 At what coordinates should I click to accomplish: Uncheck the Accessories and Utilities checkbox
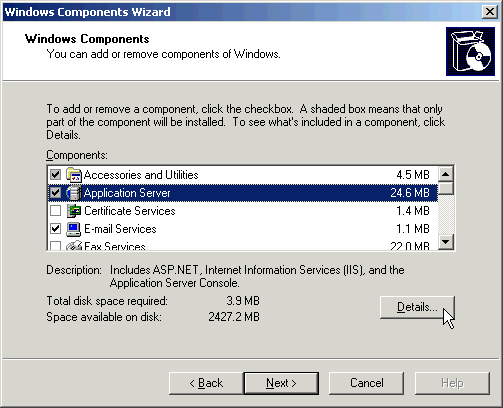coord(55,175)
